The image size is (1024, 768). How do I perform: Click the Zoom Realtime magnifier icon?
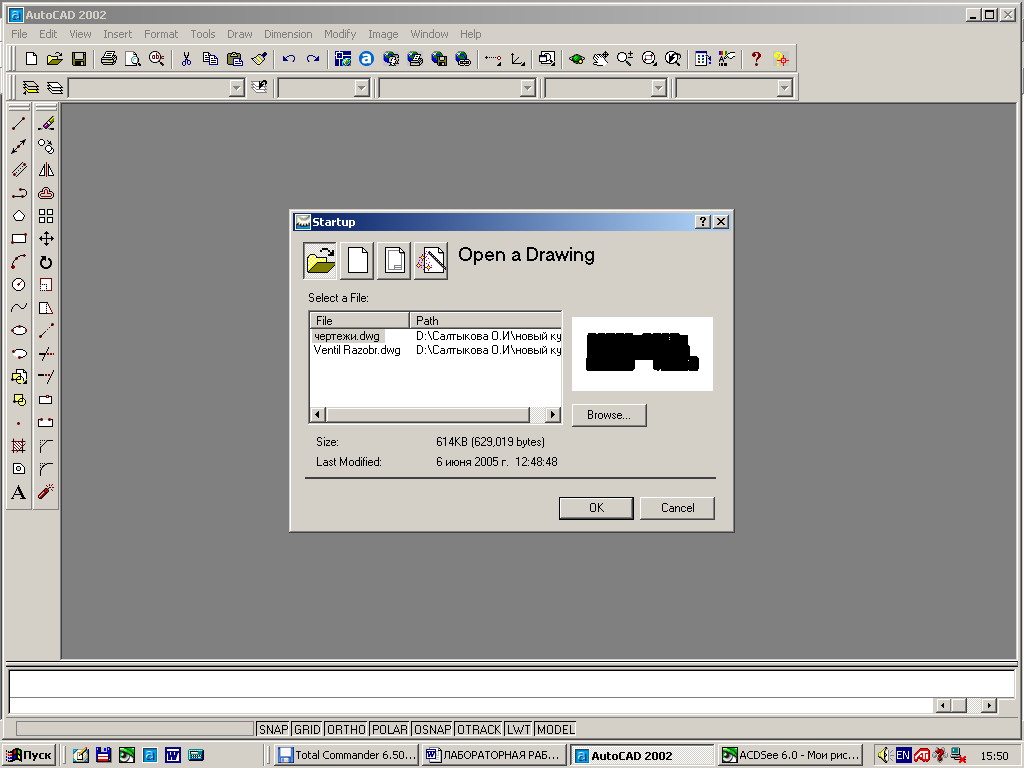625,59
